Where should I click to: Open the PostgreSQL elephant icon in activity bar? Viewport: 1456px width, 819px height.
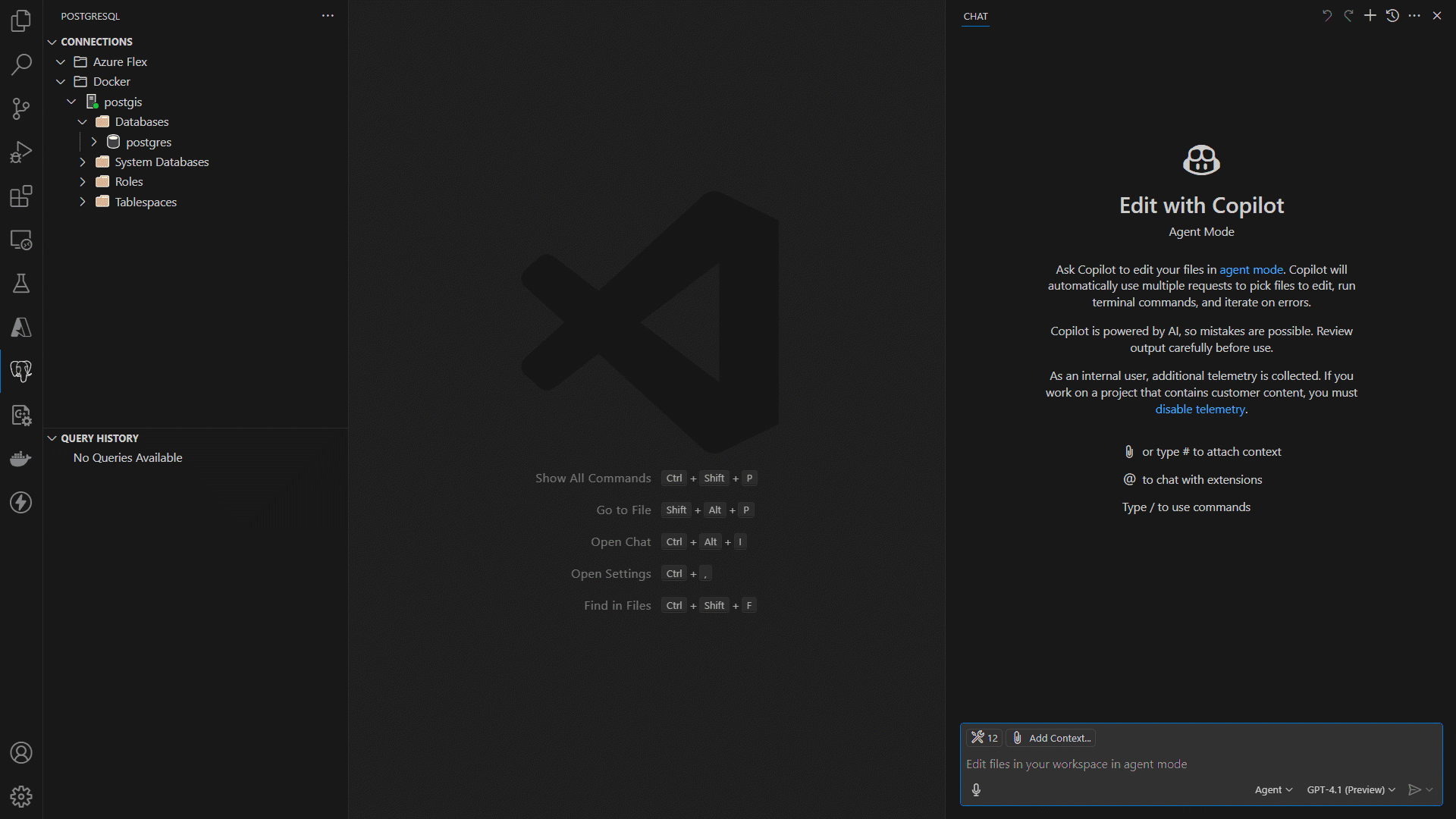pyautogui.click(x=21, y=371)
